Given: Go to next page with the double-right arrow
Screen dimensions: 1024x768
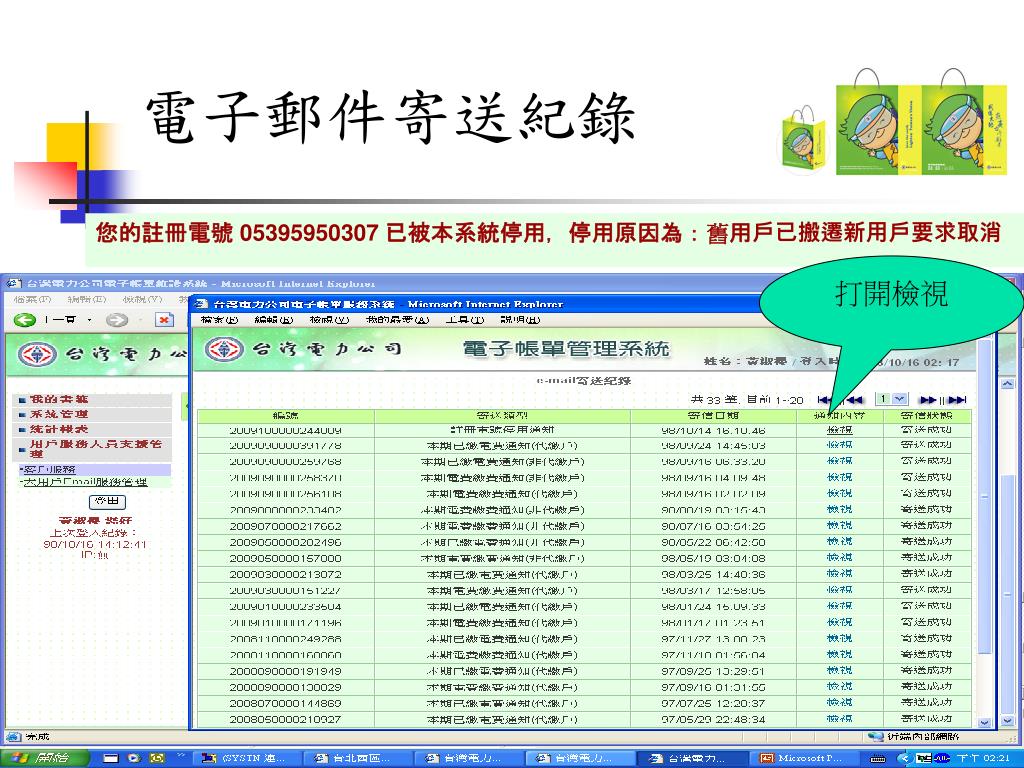Looking at the screenshot, I should 927,400.
